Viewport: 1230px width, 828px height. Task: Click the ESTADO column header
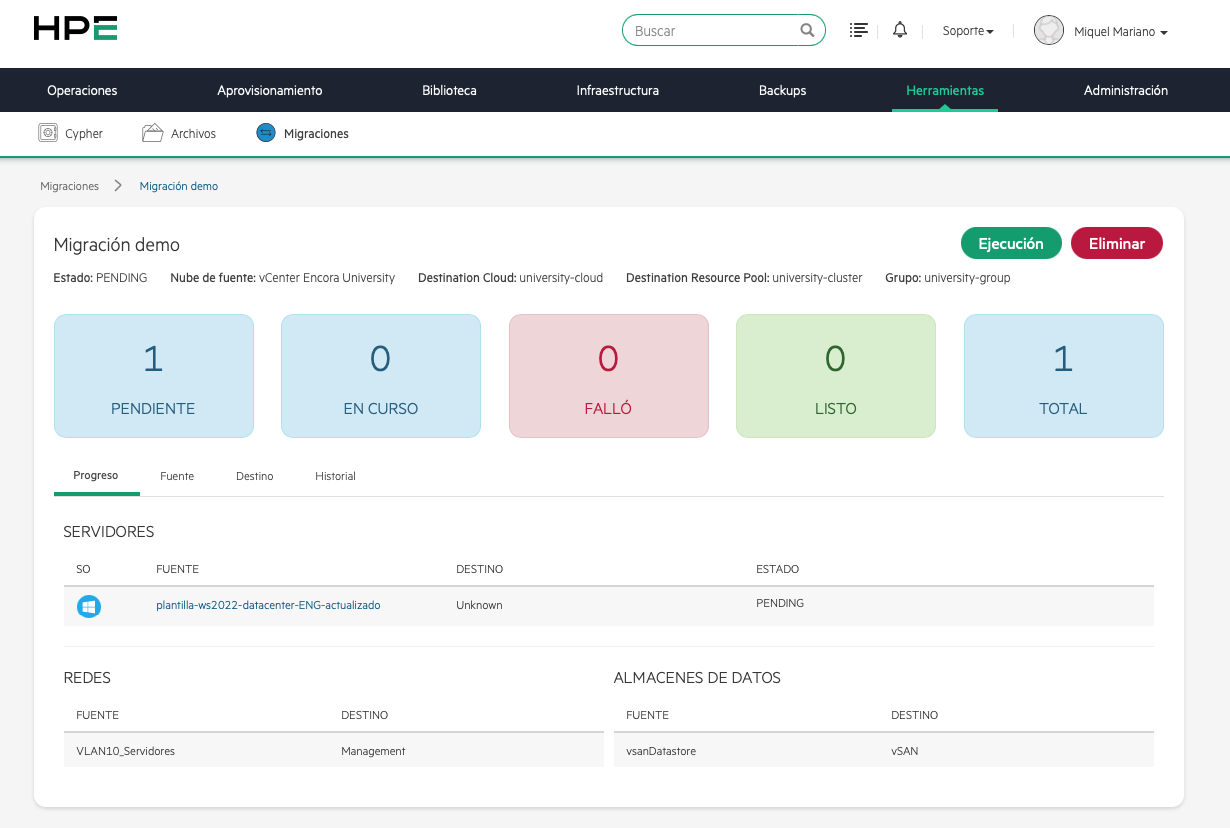777,569
